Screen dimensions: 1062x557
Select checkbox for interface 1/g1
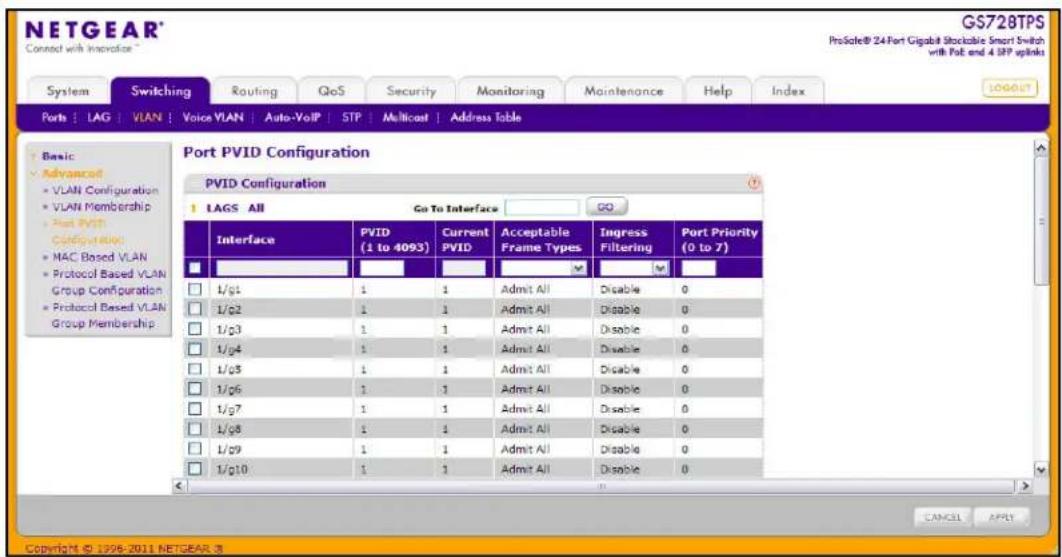pos(195,289)
